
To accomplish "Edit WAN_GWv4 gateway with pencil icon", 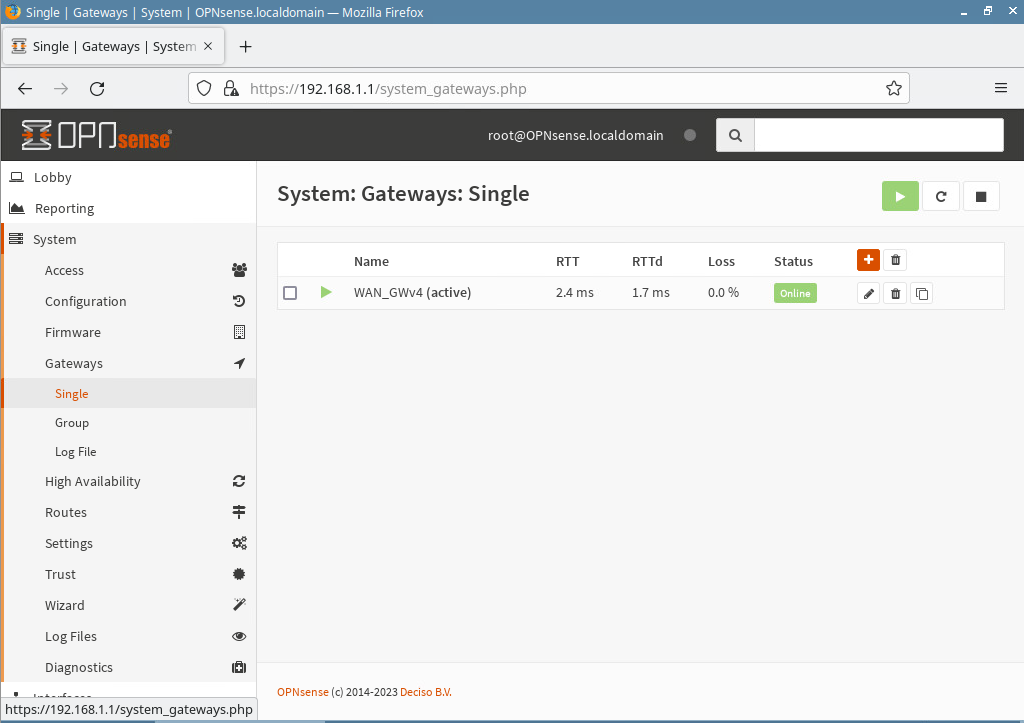I will 869,294.
